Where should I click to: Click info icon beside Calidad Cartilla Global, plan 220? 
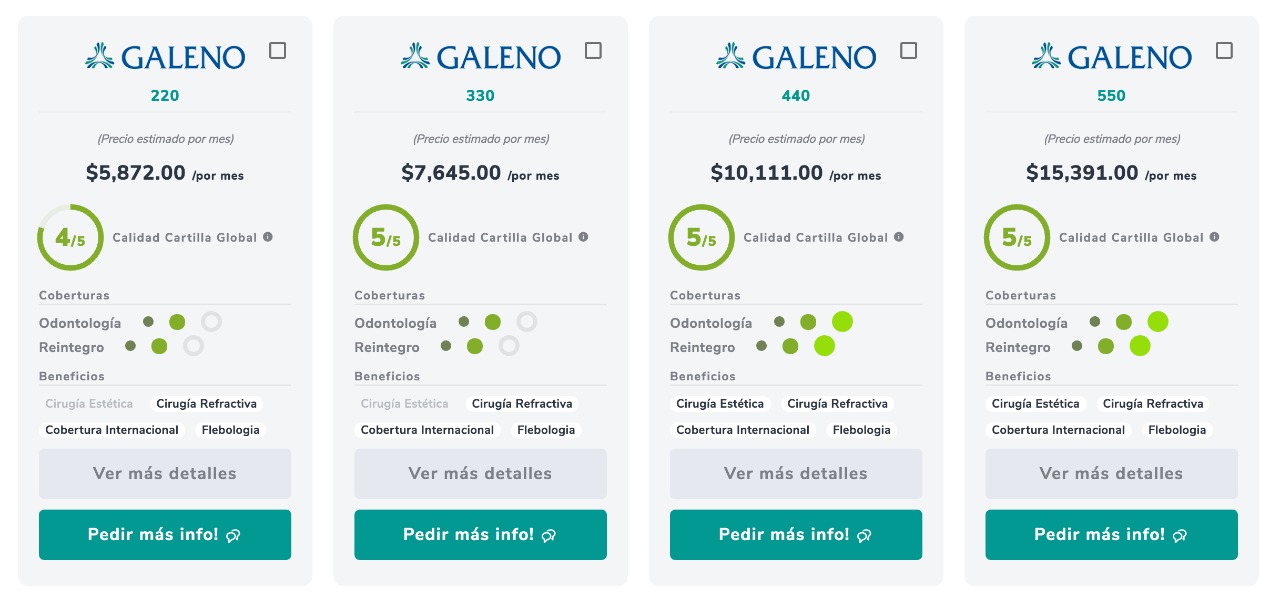(267, 237)
